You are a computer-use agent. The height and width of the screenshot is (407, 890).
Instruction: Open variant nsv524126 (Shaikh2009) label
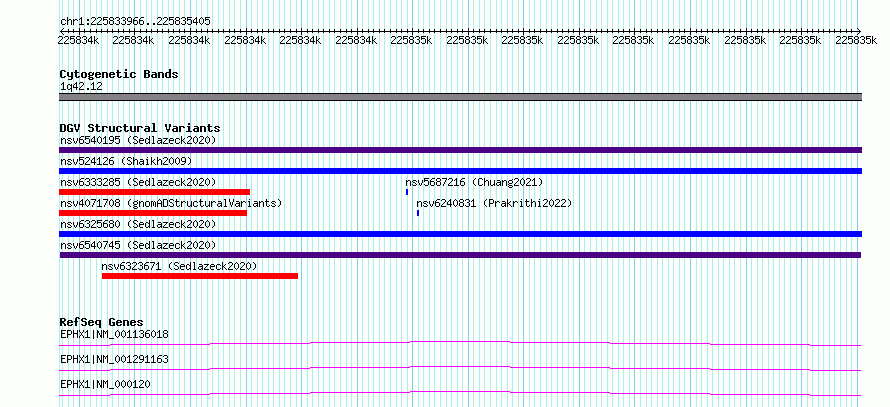[126, 161]
